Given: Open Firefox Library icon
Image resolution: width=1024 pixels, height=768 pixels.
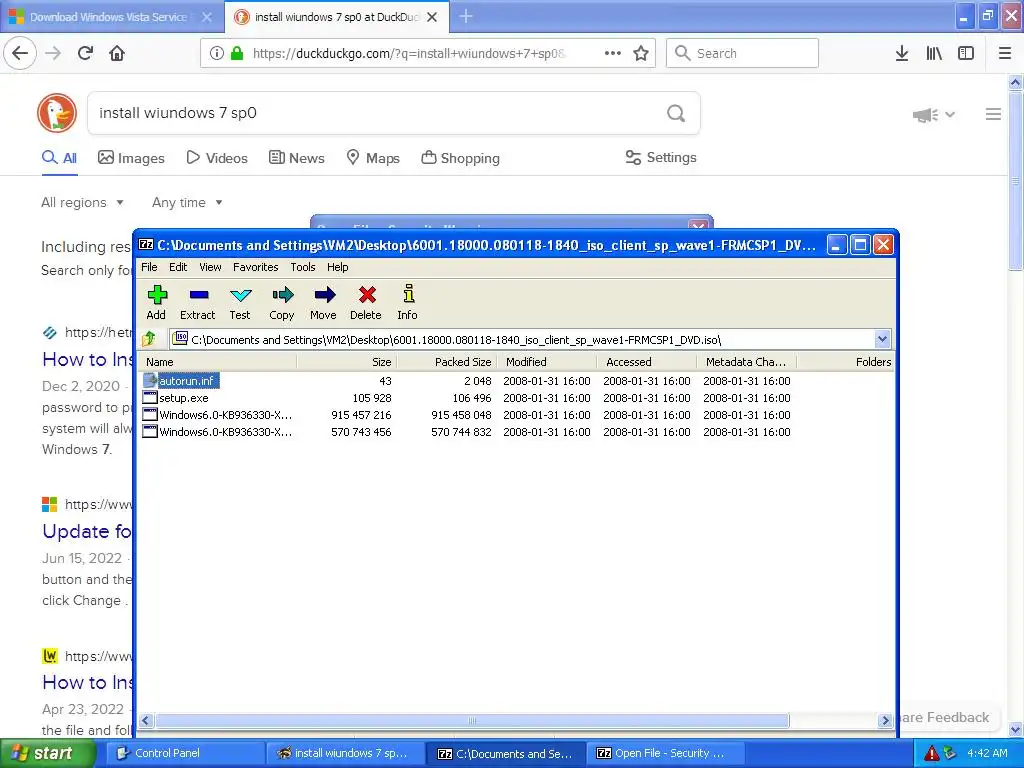Looking at the screenshot, I should click(x=934, y=53).
